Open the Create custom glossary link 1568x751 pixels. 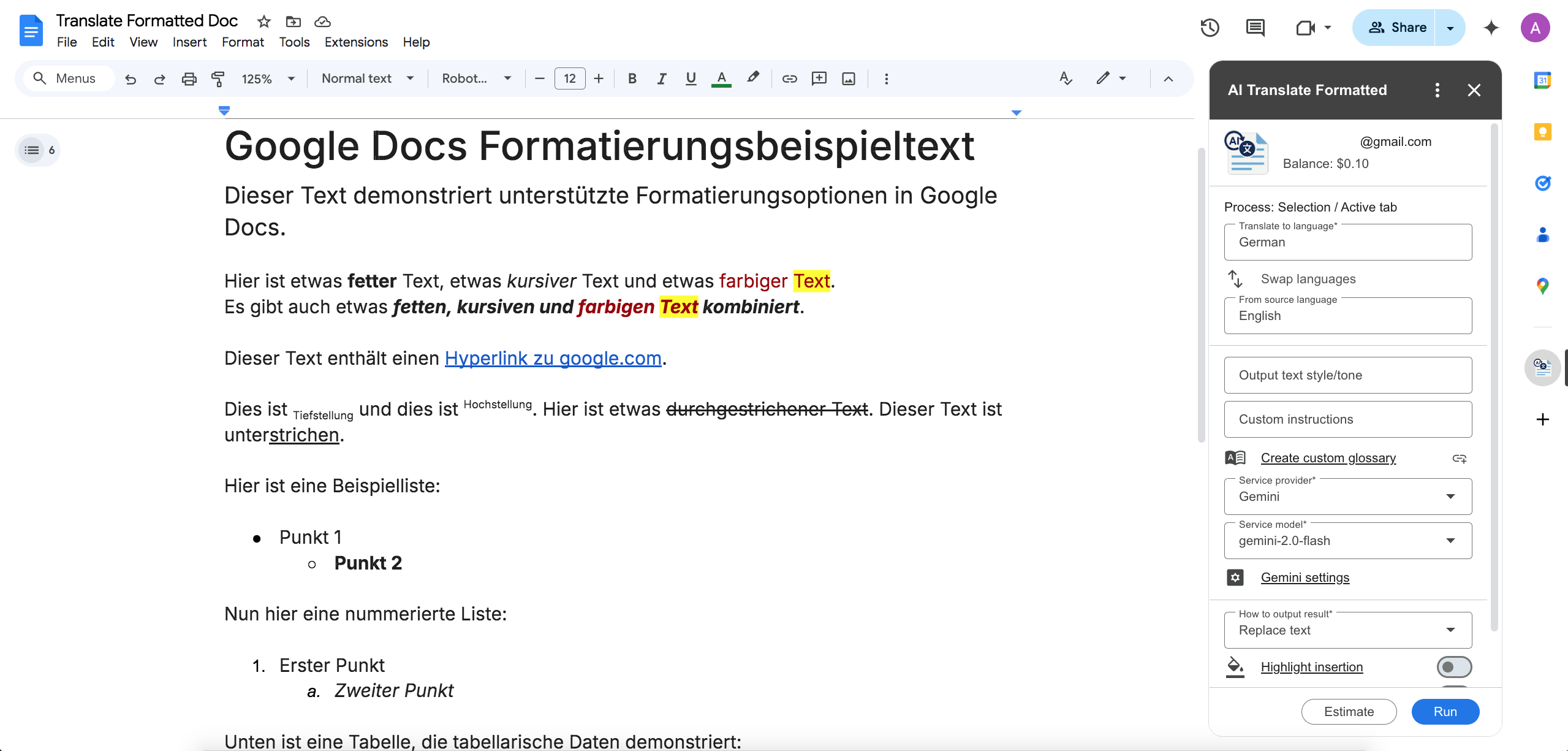(x=1328, y=458)
